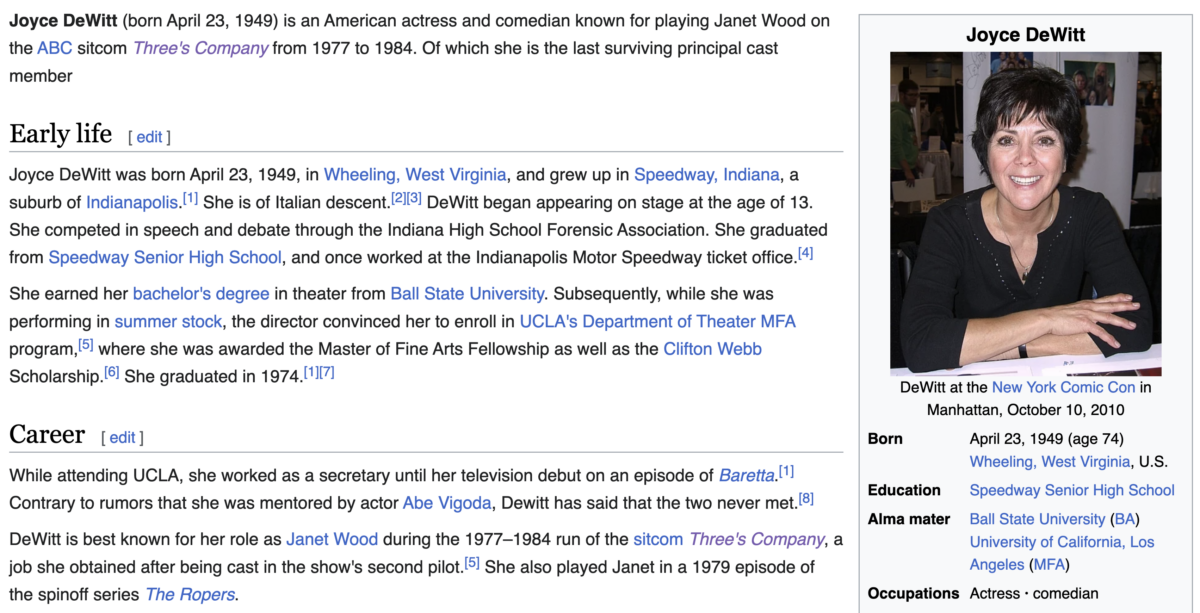Click the 'Manhattan, October 10, 2010' caption text
1200x613 pixels.
[1025, 410]
